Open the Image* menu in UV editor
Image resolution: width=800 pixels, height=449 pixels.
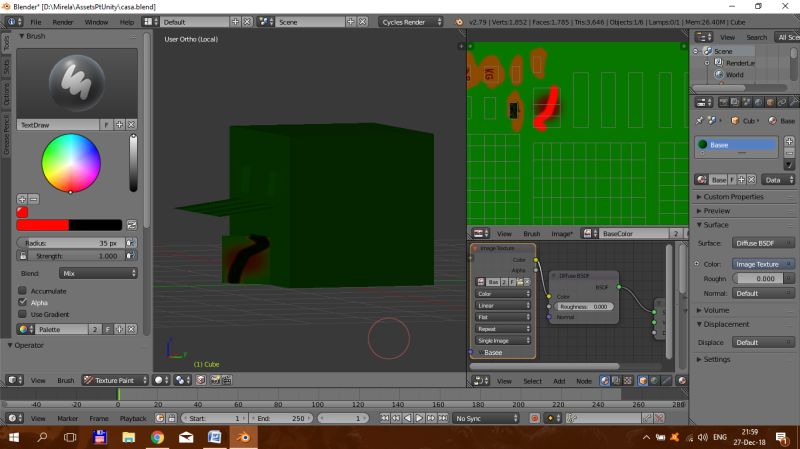[562, 234]
